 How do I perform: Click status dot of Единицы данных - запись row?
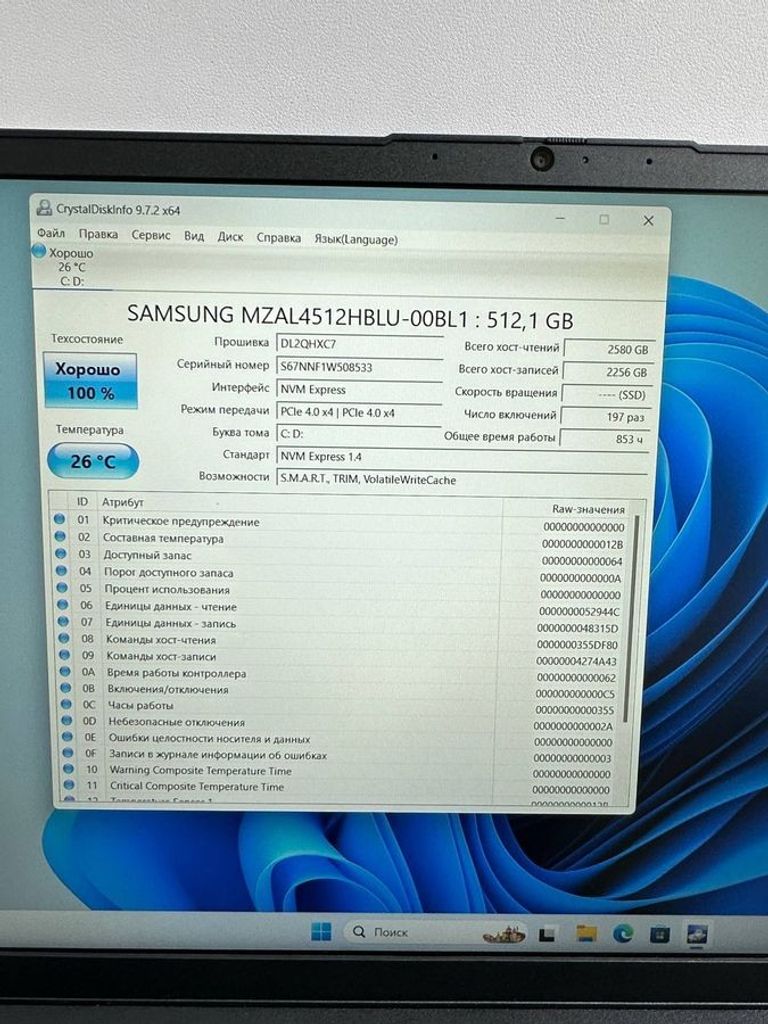coord(63,621)
